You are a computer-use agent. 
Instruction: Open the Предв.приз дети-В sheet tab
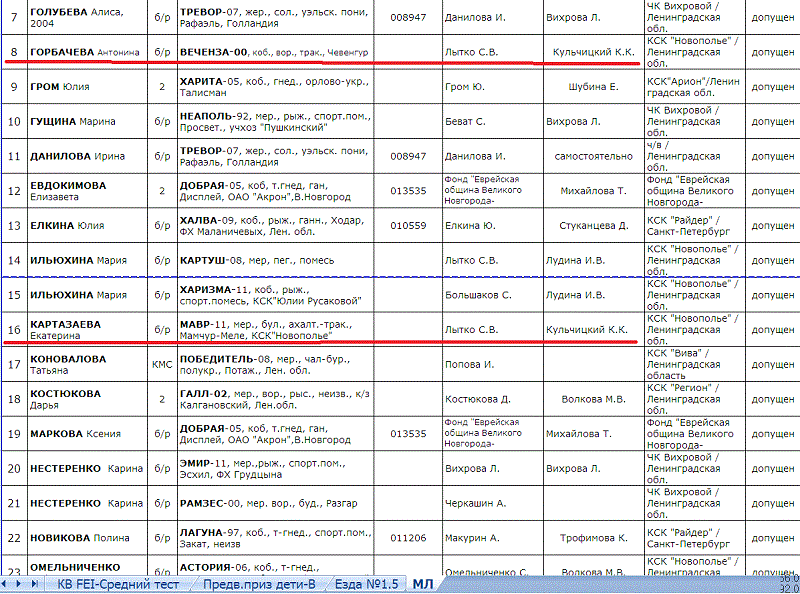[x=259, y=584]
